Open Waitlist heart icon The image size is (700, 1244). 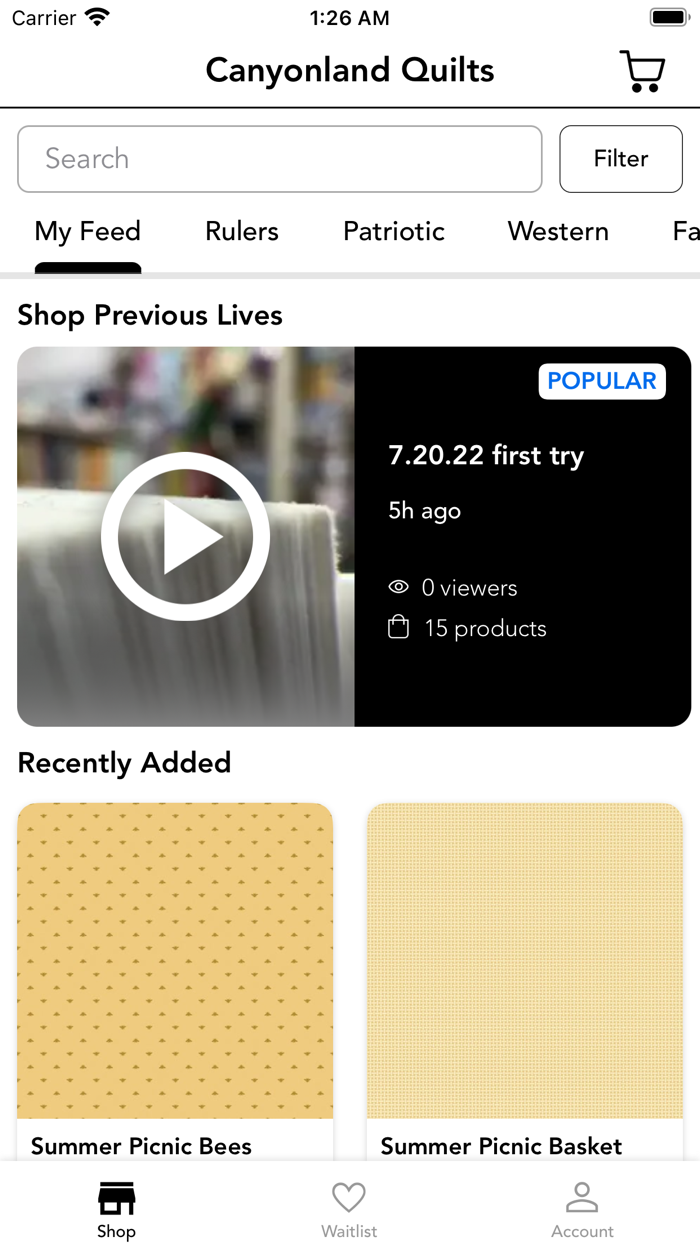349,1198
